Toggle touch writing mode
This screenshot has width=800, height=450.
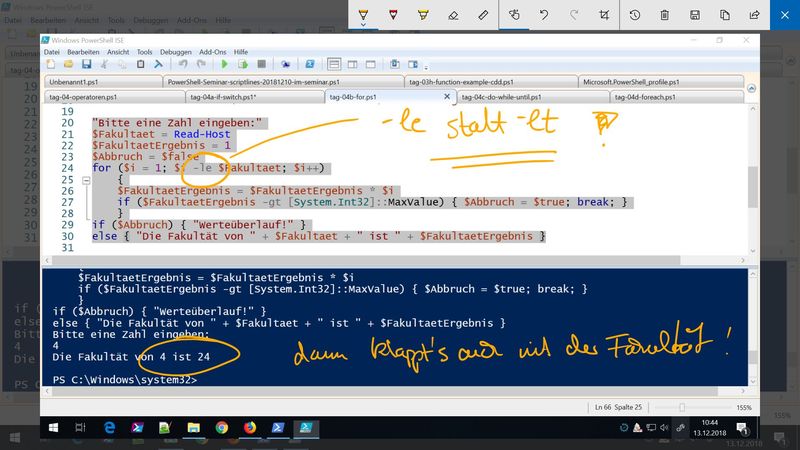514,15
